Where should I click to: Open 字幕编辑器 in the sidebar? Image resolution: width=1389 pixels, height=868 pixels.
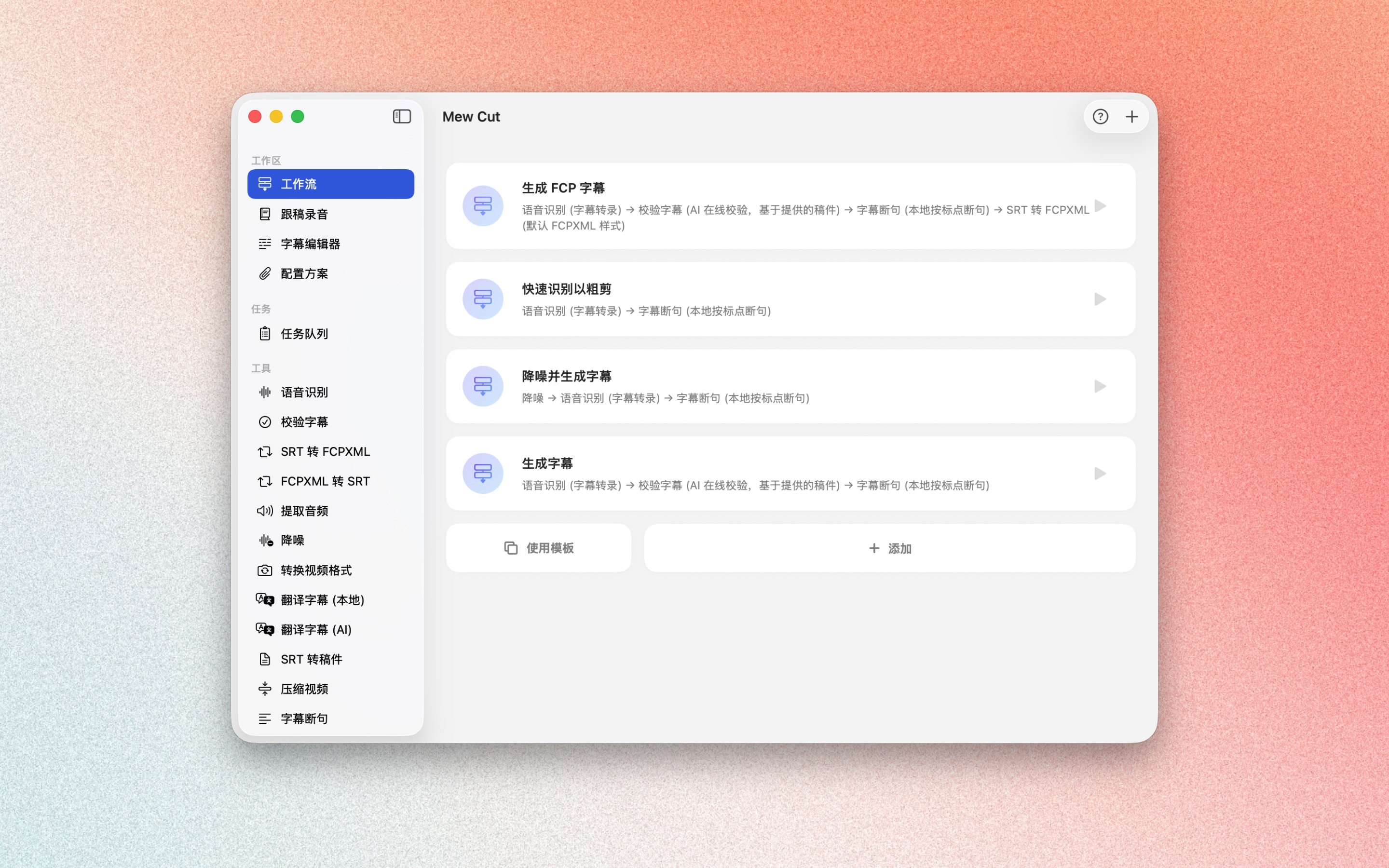(x=330, y=244)
